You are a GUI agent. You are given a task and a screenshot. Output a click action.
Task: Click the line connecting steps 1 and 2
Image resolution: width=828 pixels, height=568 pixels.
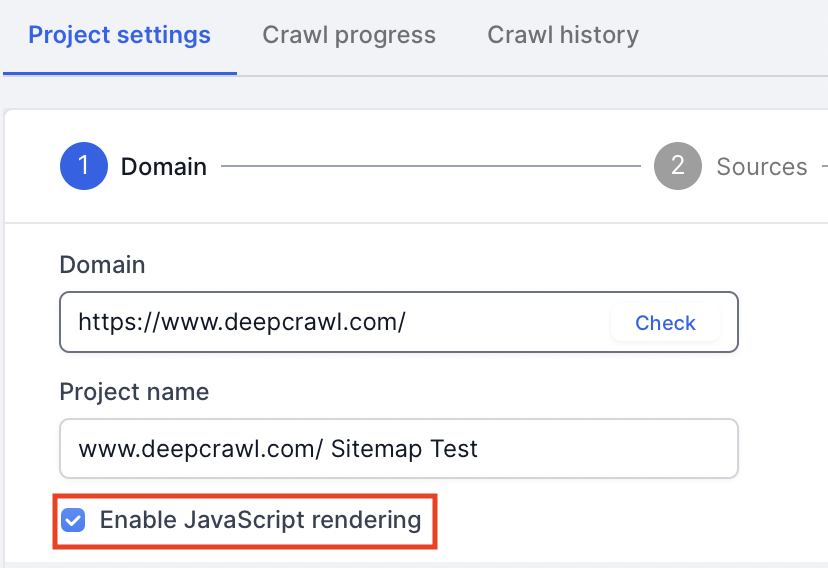[430, 167]
